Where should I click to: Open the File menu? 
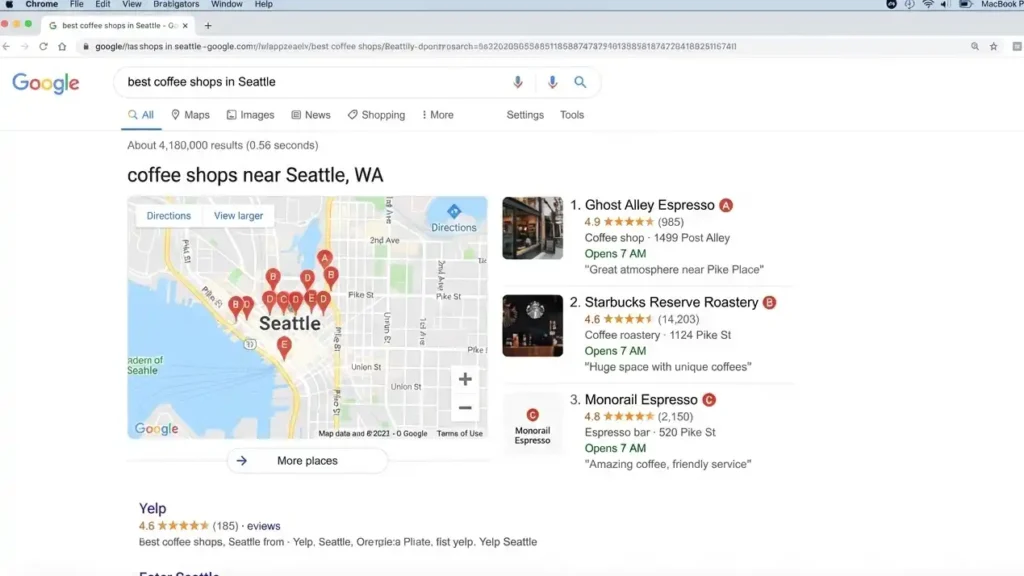(x=76, y=5)
